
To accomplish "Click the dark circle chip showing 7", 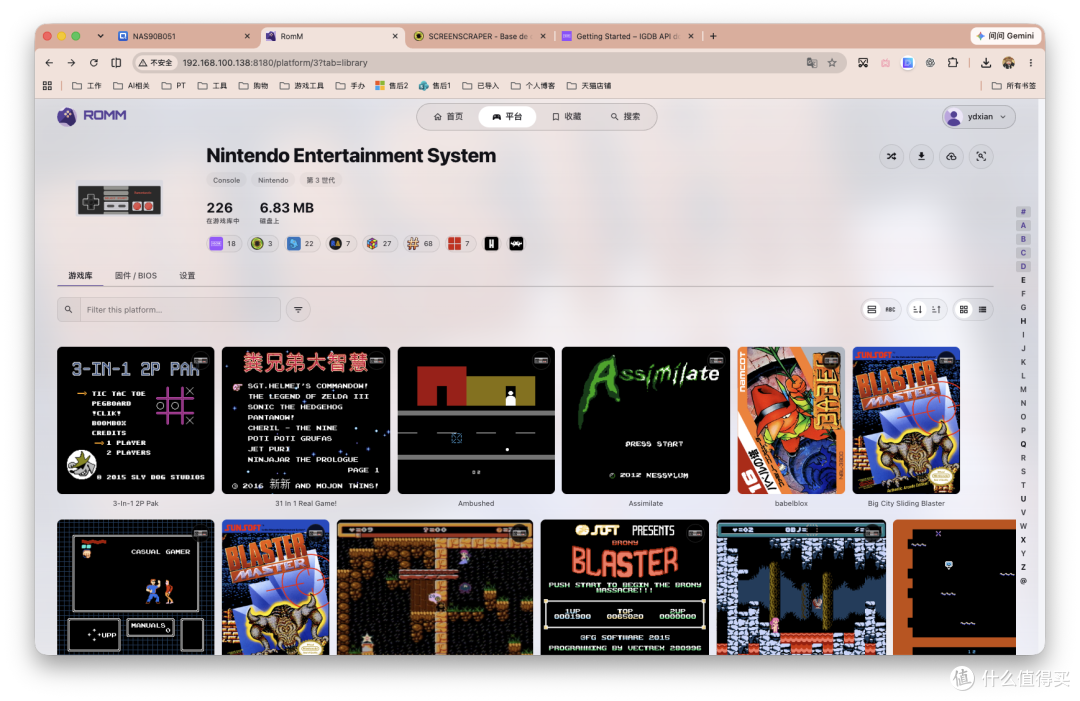I will click(x=341, y=244).
